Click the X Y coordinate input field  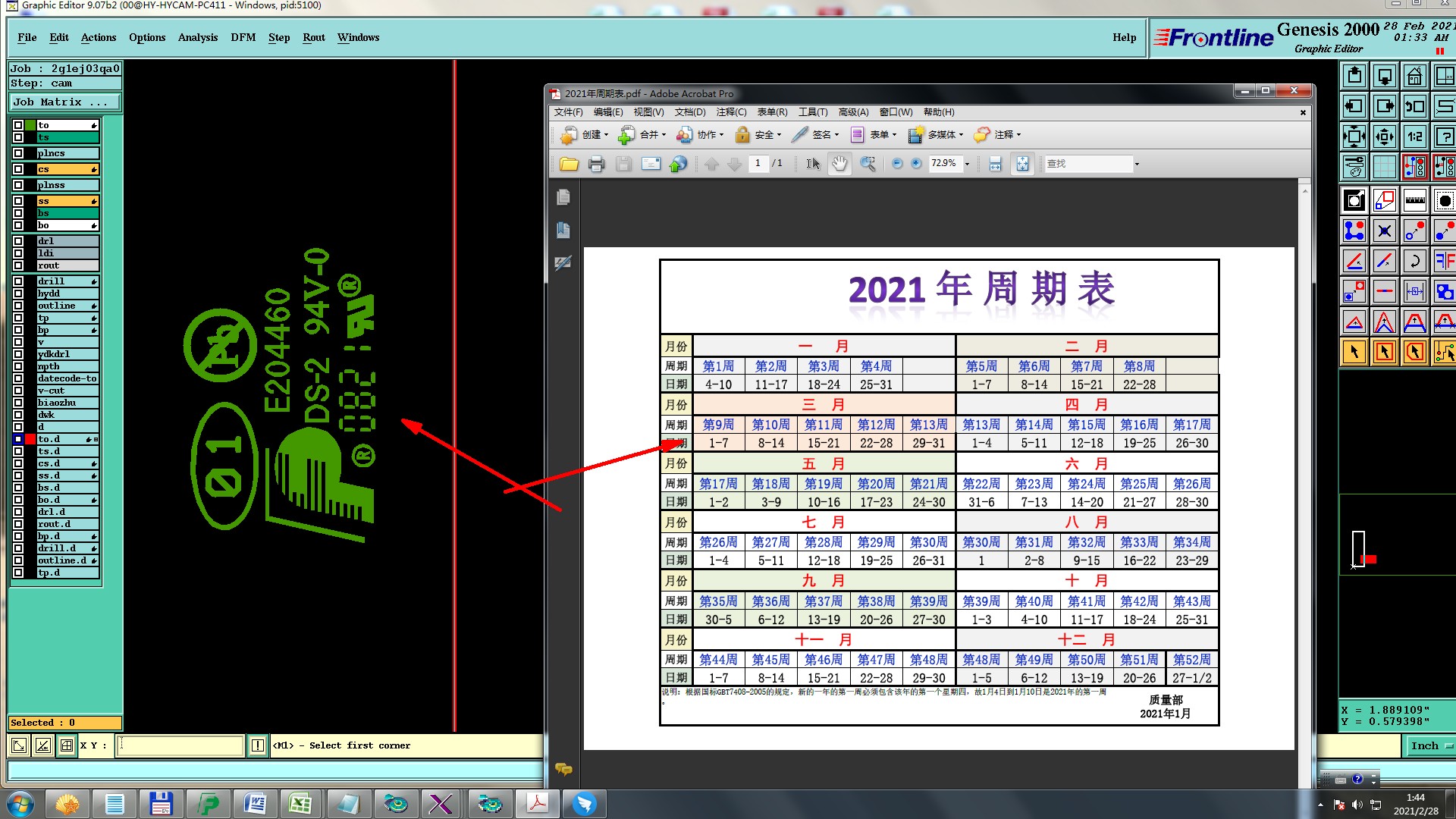click(180, 745)
